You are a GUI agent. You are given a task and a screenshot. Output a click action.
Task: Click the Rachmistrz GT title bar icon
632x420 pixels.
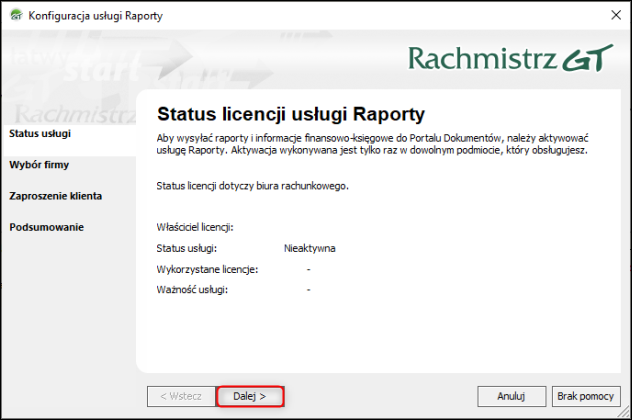point(17,15)
